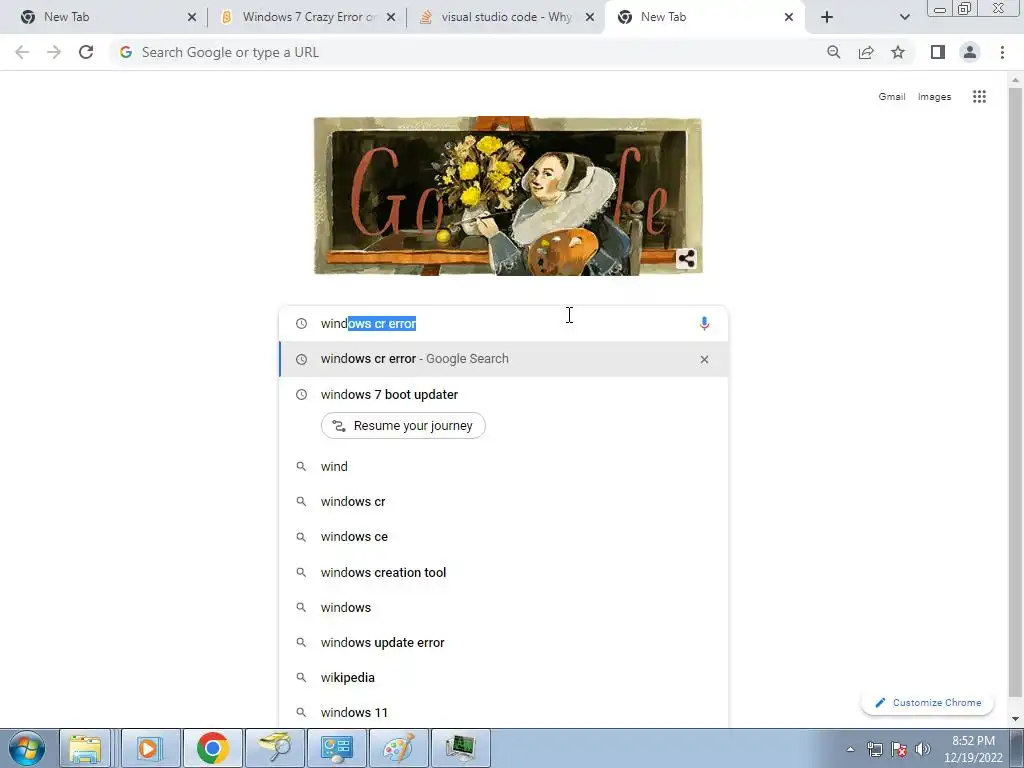Click the voice search microphone icon
Screen dimensions: 1024x768
click(704, 323)
